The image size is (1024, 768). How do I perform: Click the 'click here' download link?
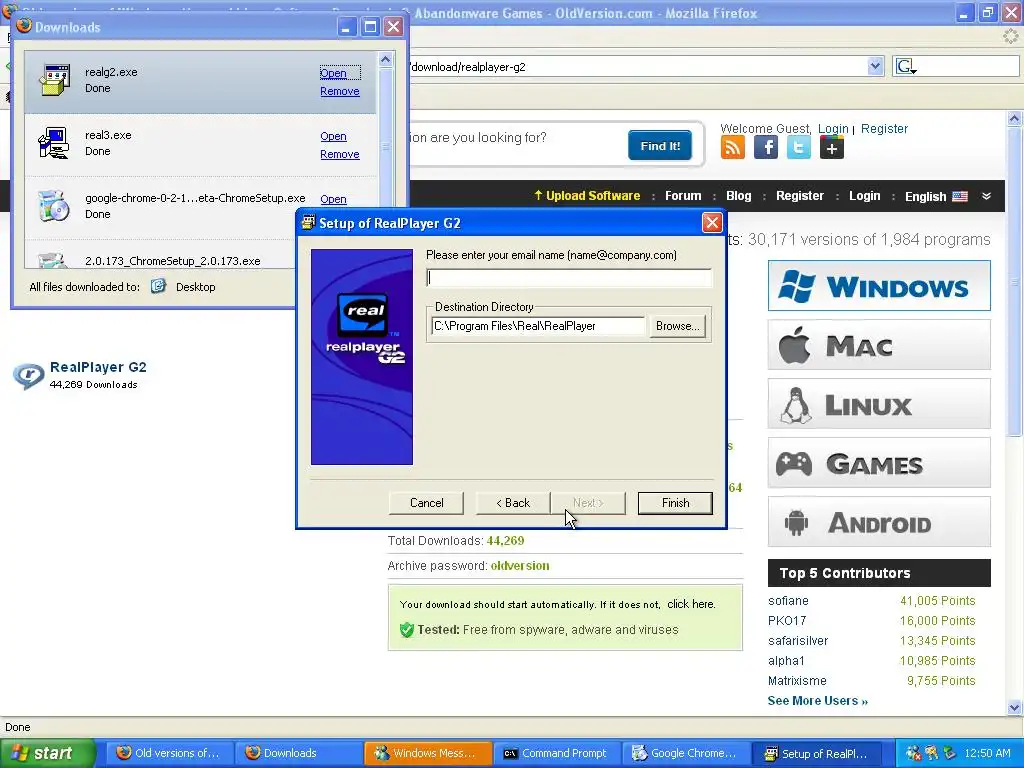691,604
